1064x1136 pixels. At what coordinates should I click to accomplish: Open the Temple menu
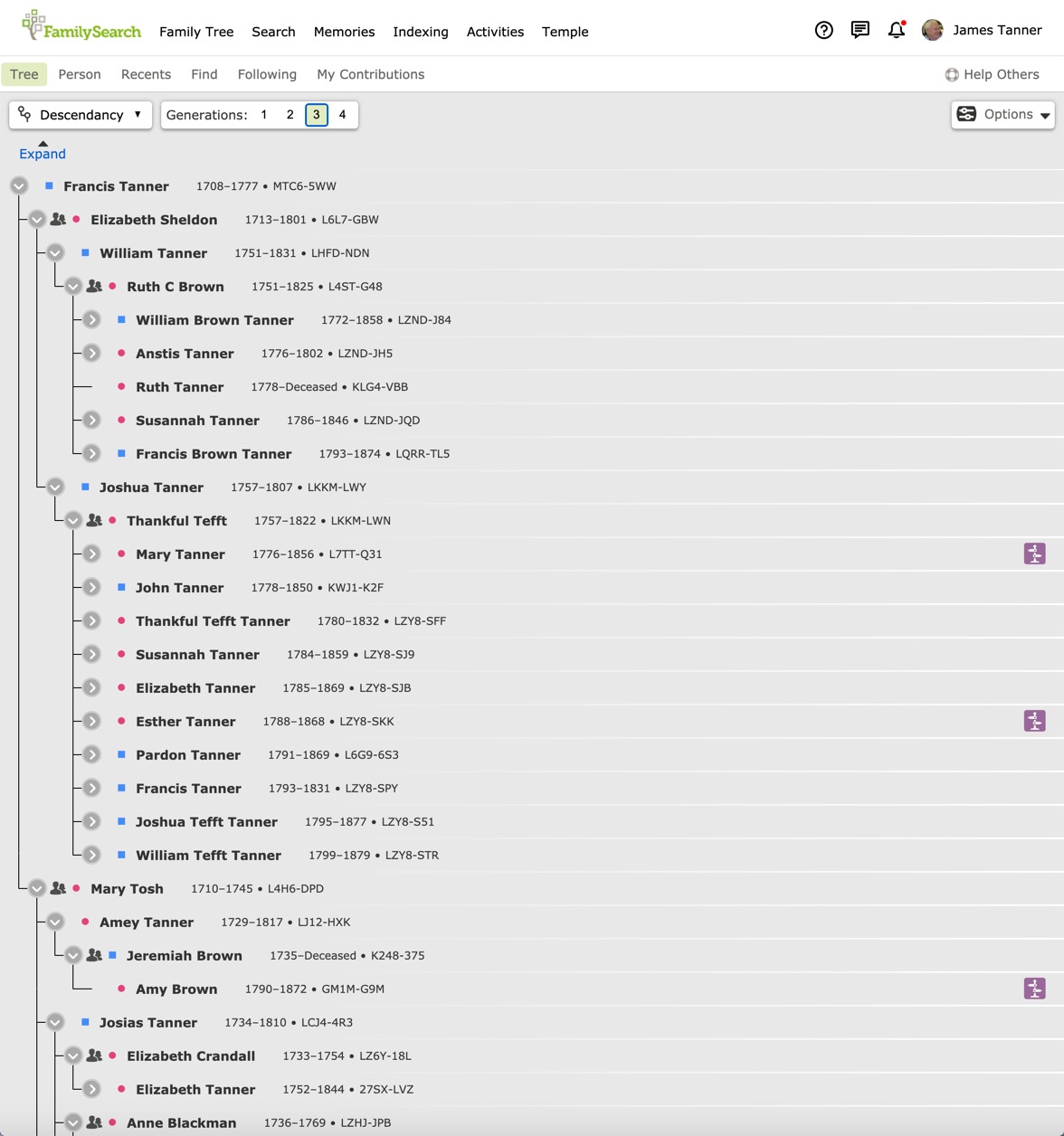[x=565, y=32]
